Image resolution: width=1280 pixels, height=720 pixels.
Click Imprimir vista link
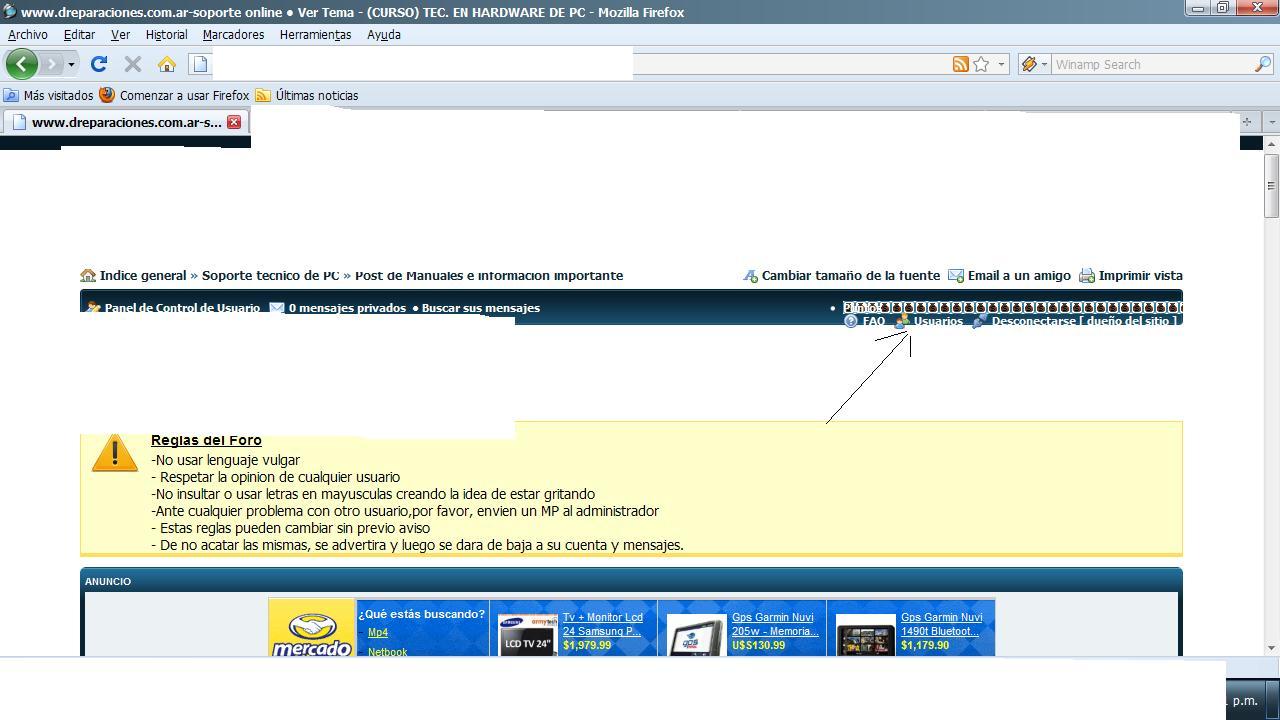[x=1139, y=275]
